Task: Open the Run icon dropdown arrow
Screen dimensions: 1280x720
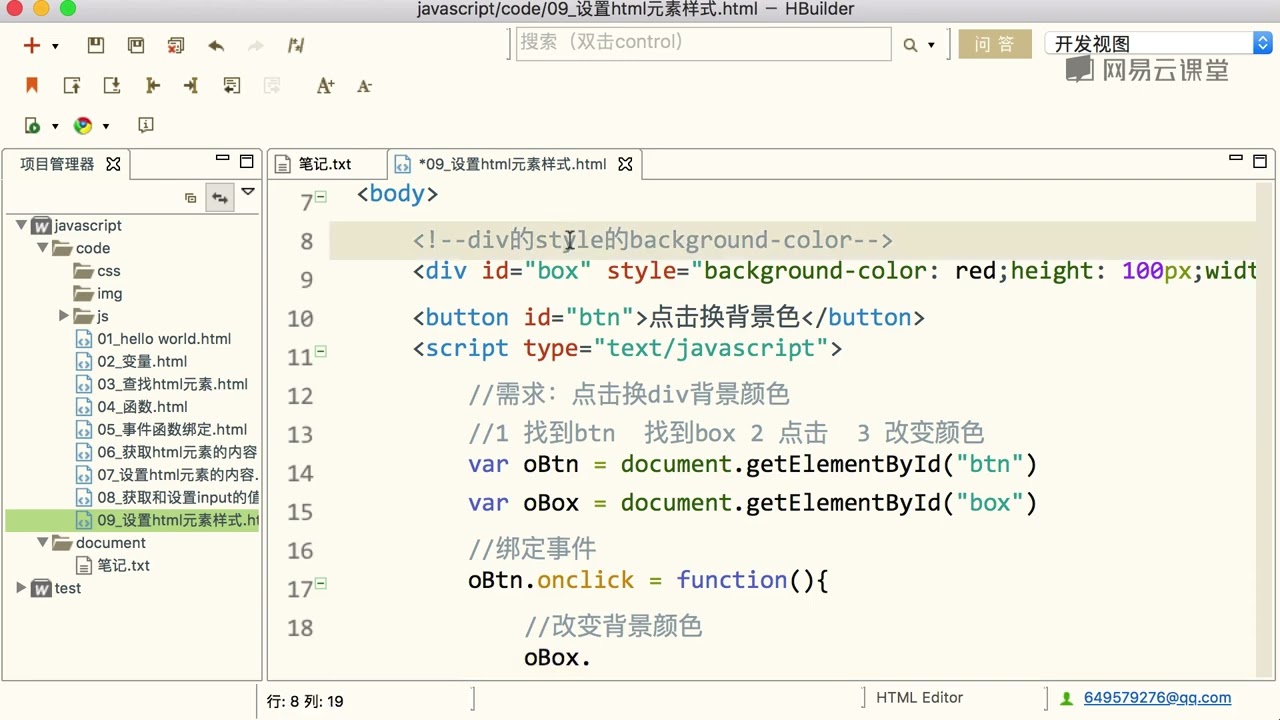Action: (55, 126)
